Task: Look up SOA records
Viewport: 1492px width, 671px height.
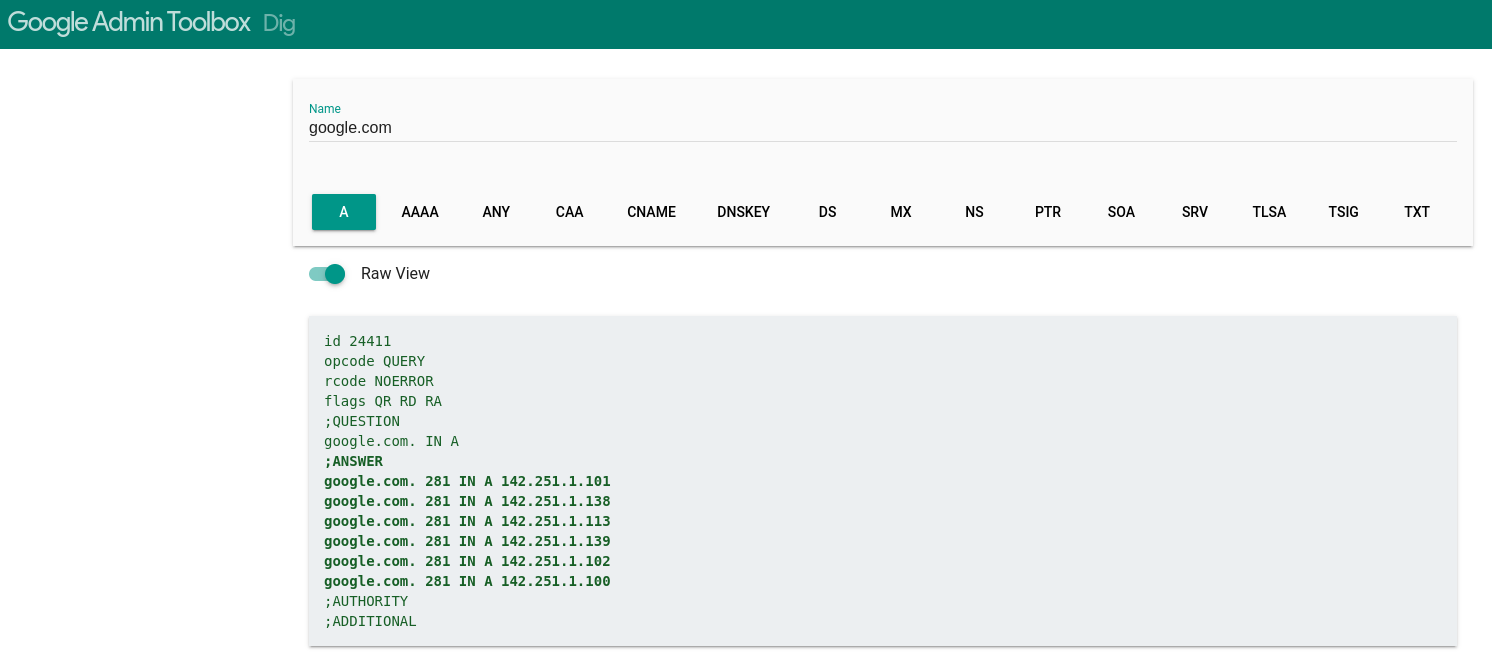Action: [x=1121, y=212]
